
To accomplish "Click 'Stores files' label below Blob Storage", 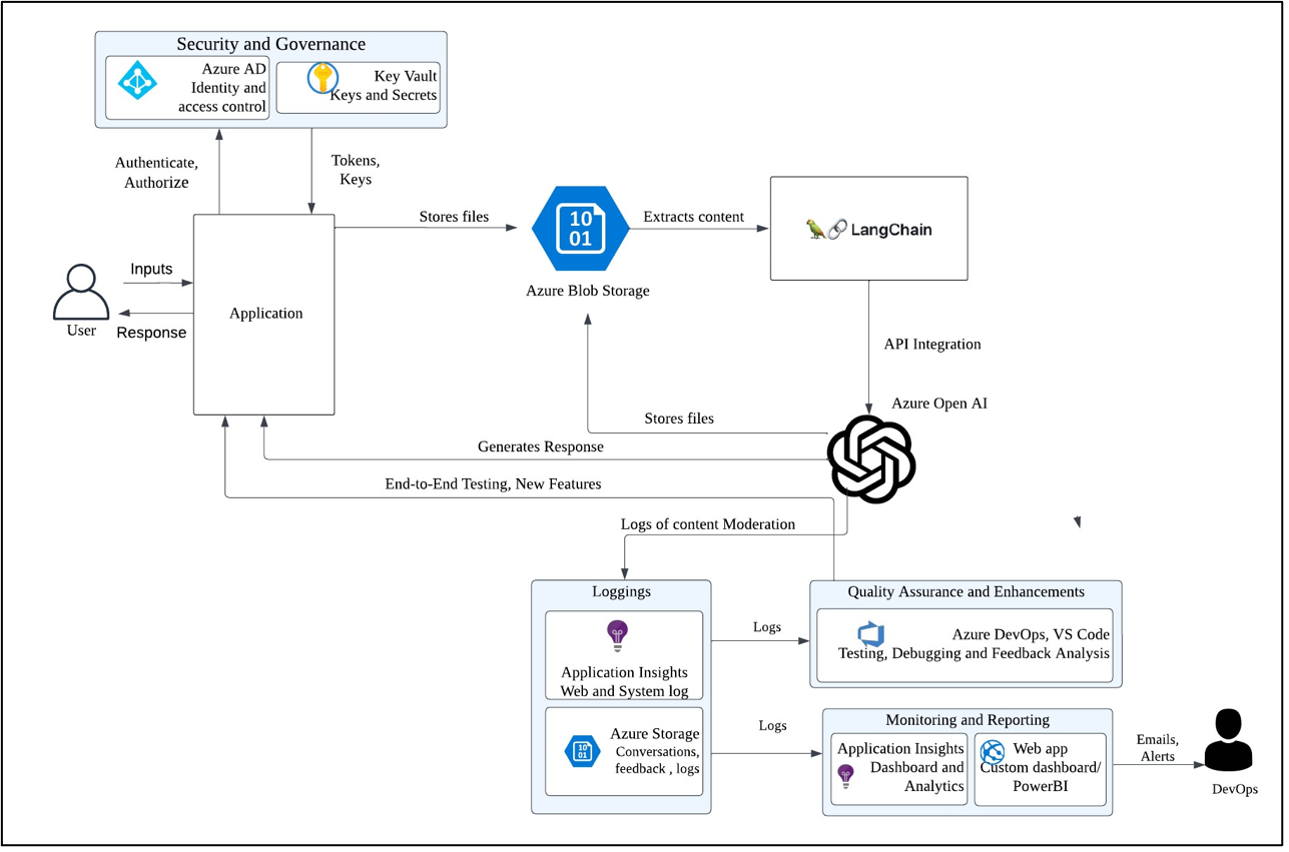I will pyautogui.click(x=679, y=418).
